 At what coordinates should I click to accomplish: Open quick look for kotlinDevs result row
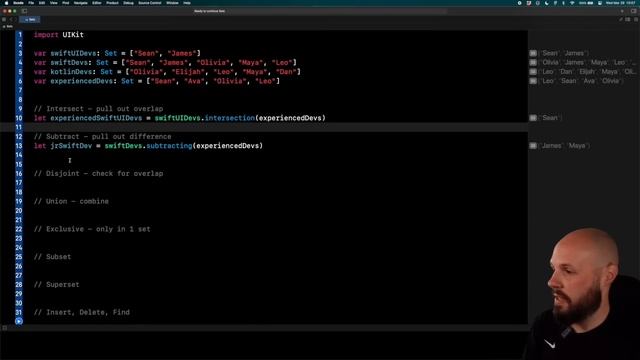click(x=533, y=72)
